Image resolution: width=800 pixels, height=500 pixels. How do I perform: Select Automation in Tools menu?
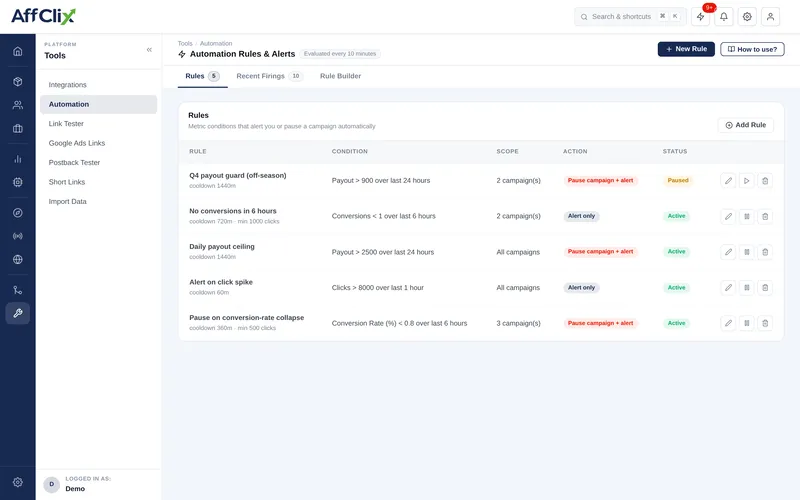98,104
